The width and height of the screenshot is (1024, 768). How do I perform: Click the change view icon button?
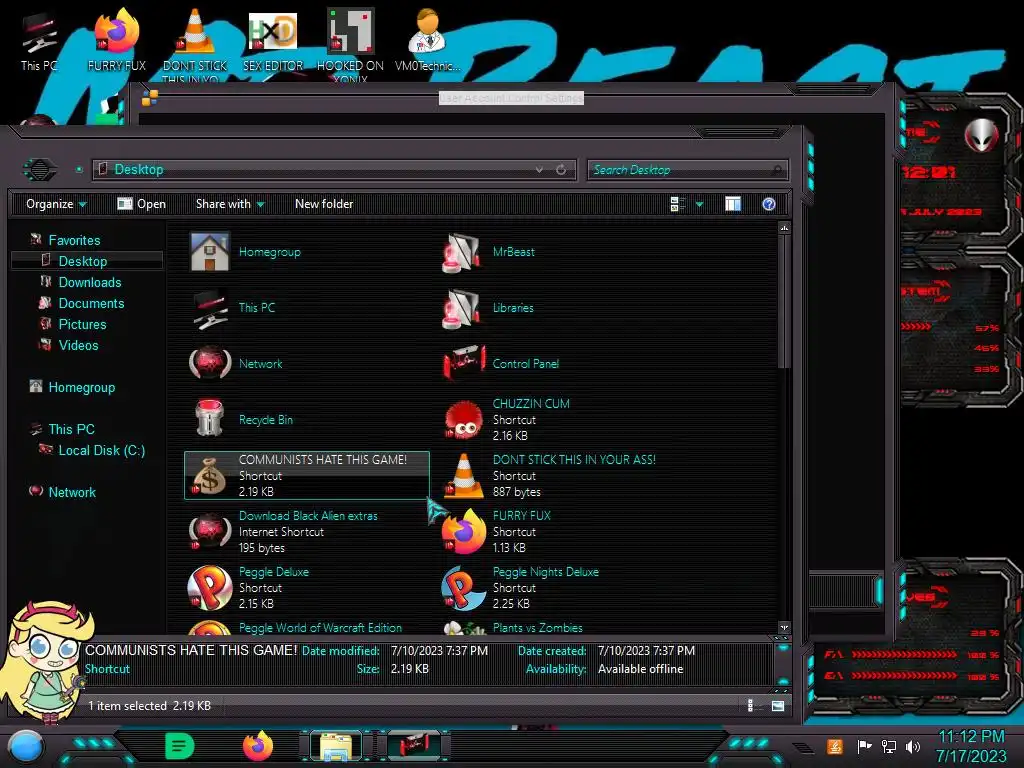pyautogui.click(x=678, y=204)
